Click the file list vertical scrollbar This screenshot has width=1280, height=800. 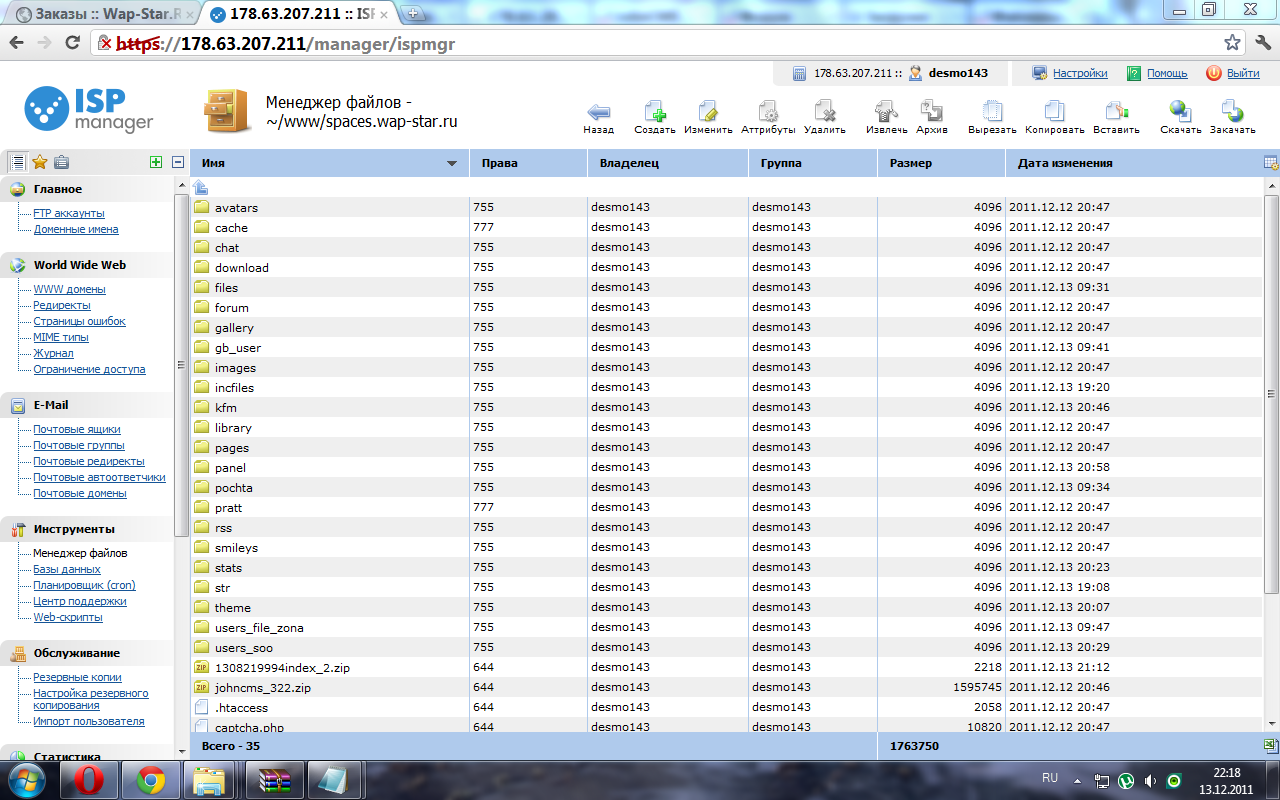coord(1271,400)
